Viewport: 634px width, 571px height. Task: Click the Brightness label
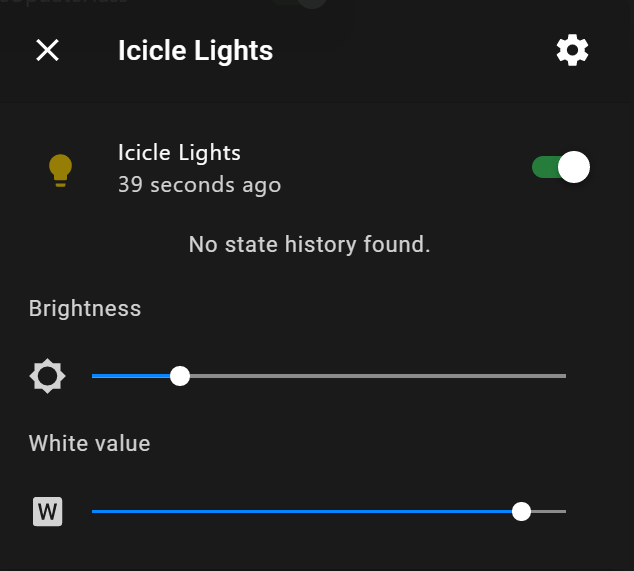[x=85, y=308]
